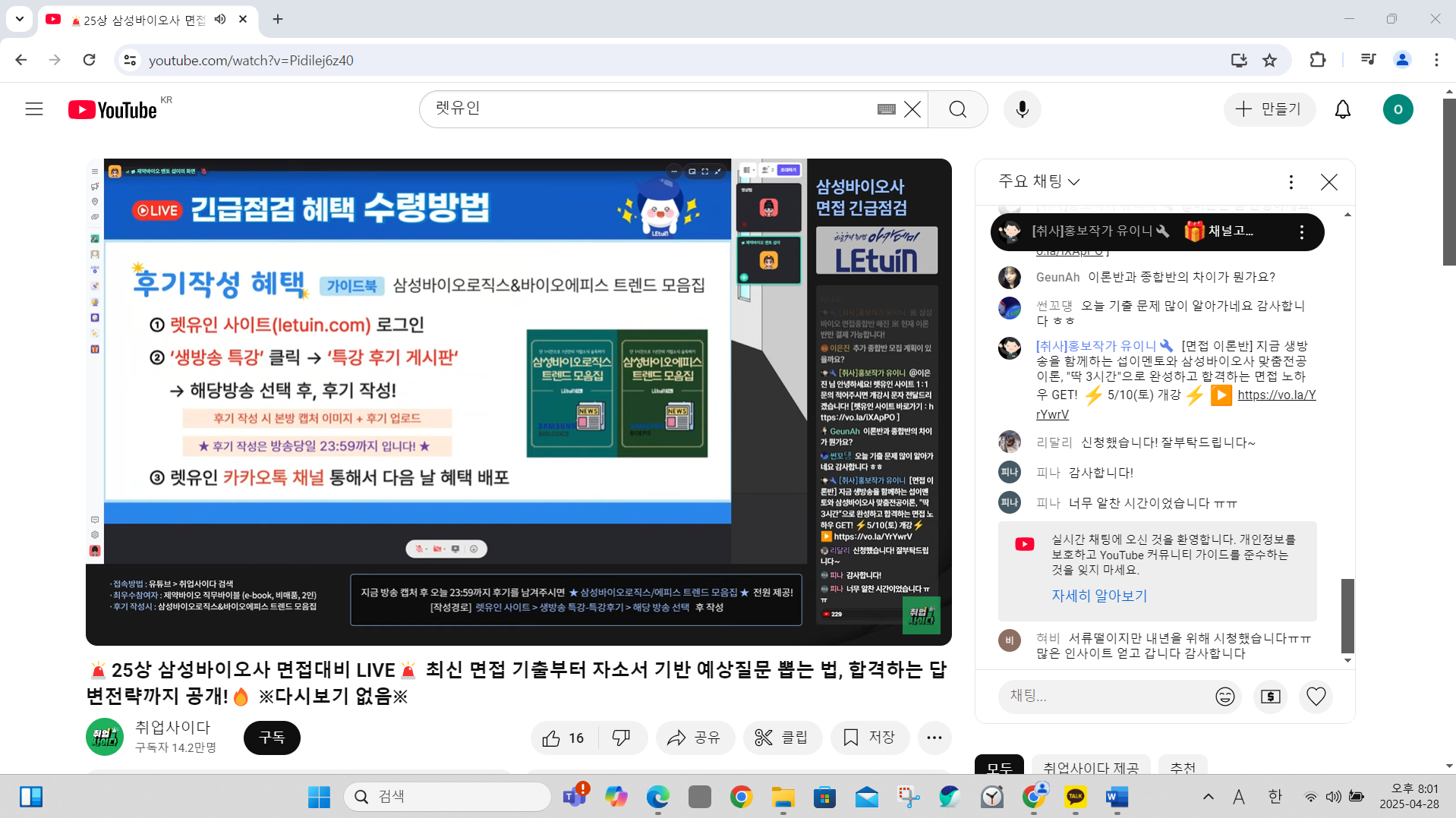
Task: Expand the 주요 채팅 chat mode dropdown
Action: point(1038,181)
